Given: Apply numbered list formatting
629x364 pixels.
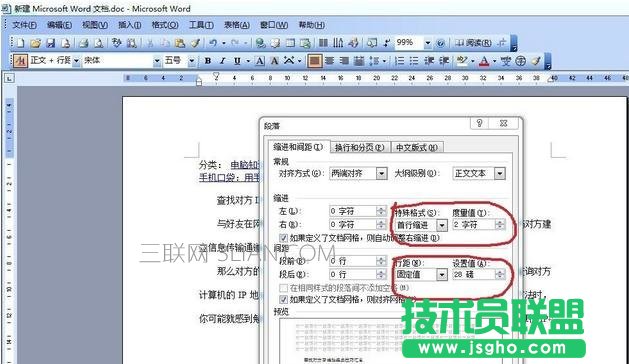Looking at the screenshot, I should (x=400, y=61).
